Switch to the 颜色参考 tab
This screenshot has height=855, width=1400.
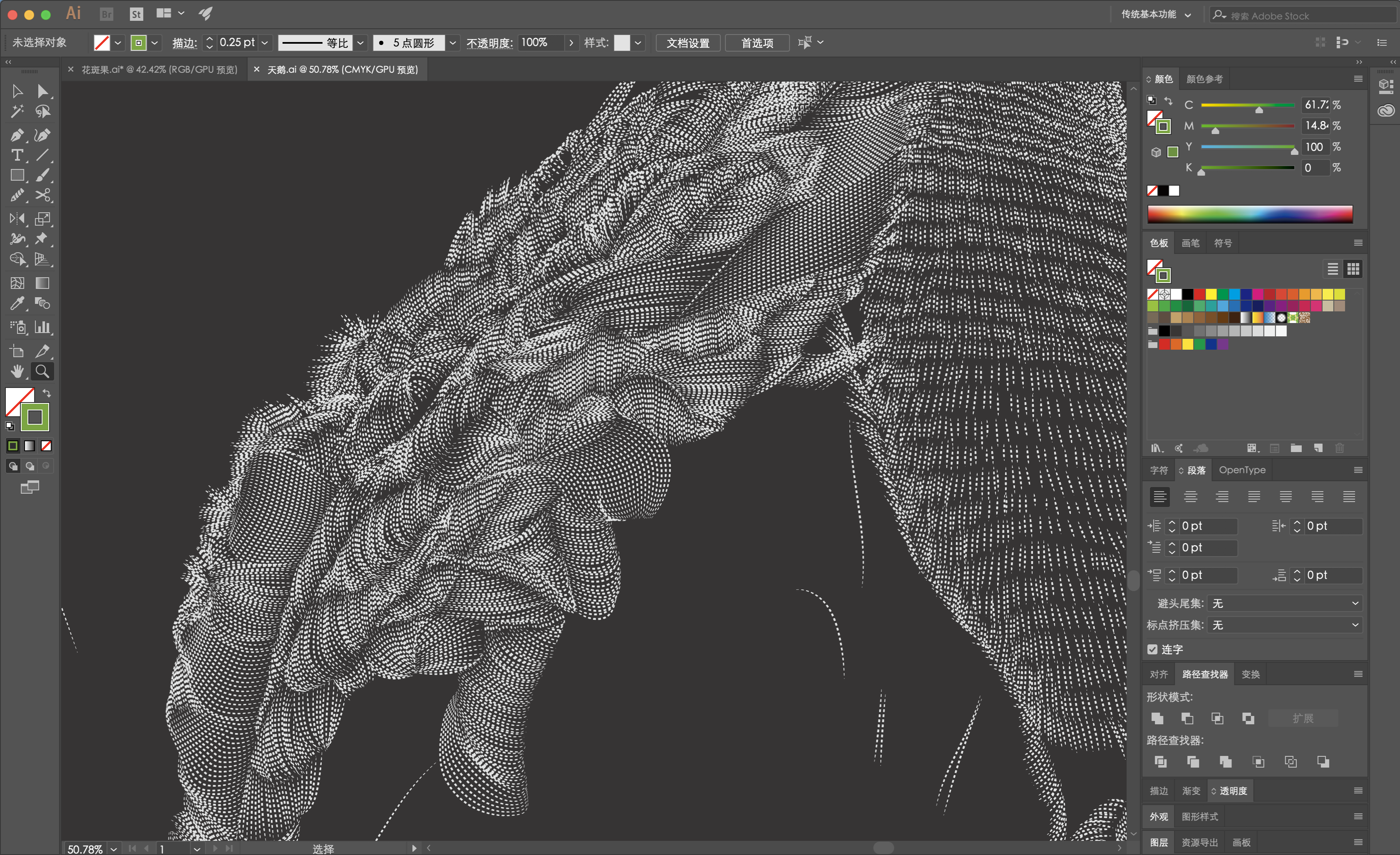coord(1204,79)
